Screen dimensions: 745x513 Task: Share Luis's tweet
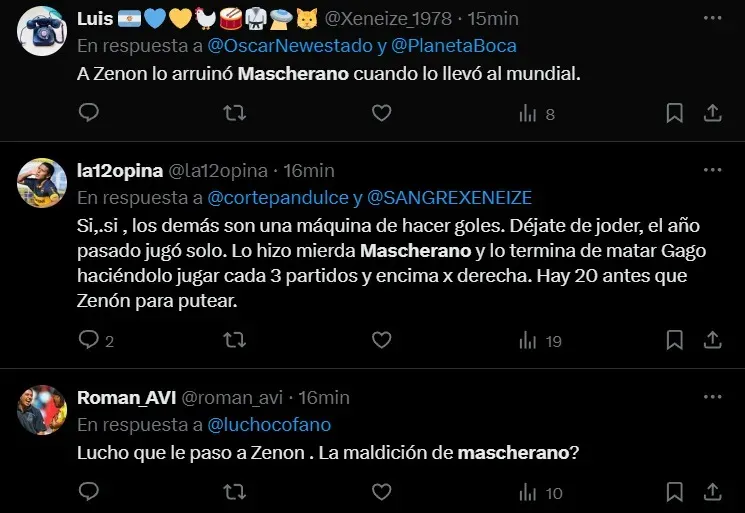[713, 114]
